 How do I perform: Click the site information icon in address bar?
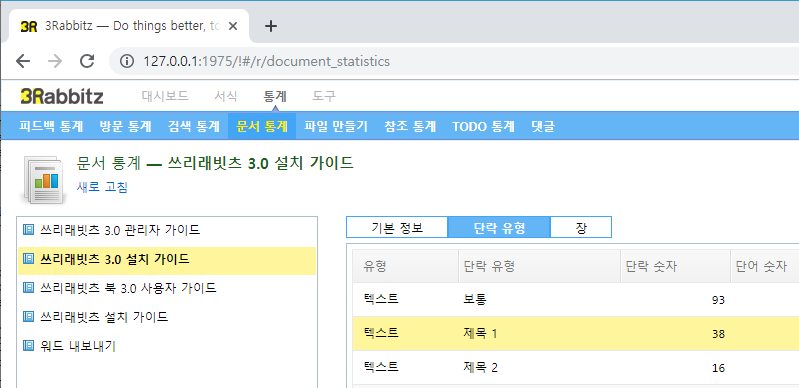click(x=126, y=62)
